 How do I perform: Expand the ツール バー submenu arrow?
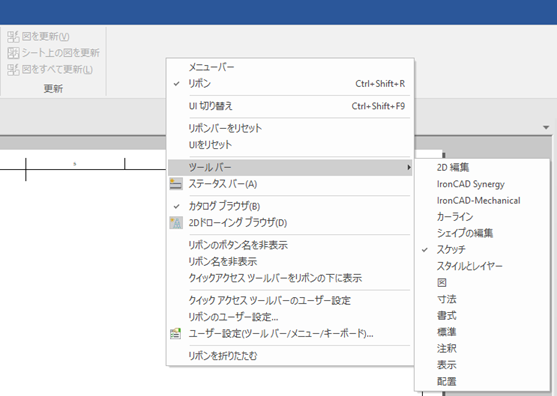[409, 167]
